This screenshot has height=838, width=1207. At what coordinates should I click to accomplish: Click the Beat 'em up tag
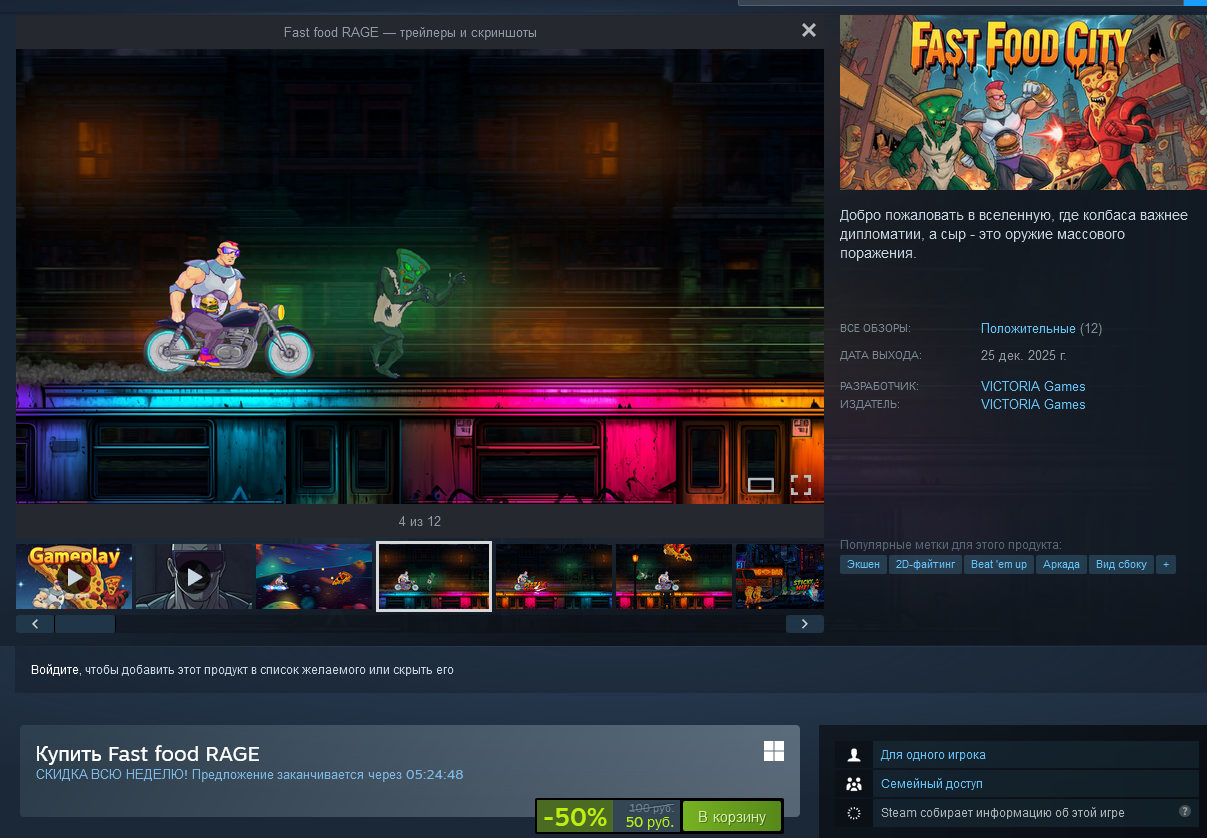[x=999, y=565]
